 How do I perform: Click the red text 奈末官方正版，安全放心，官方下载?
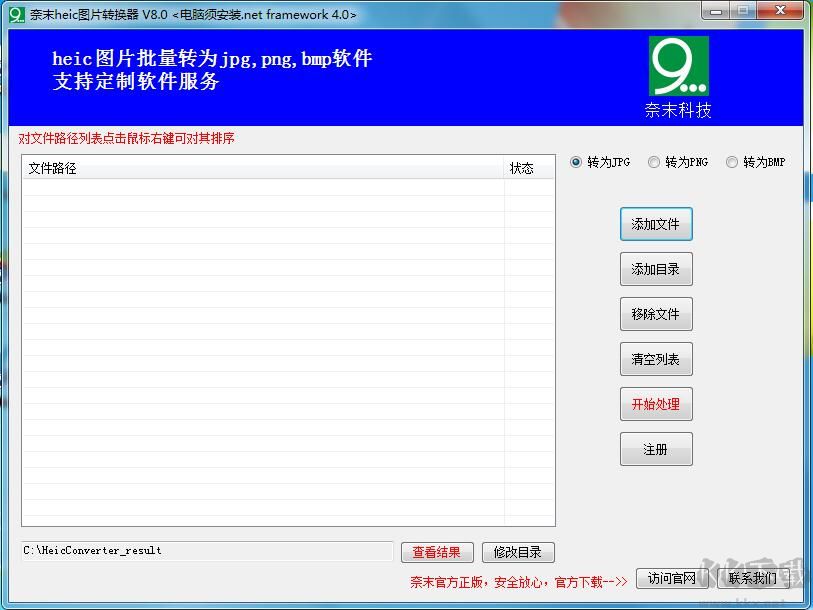pyautogui.click(x=518, y=583)
